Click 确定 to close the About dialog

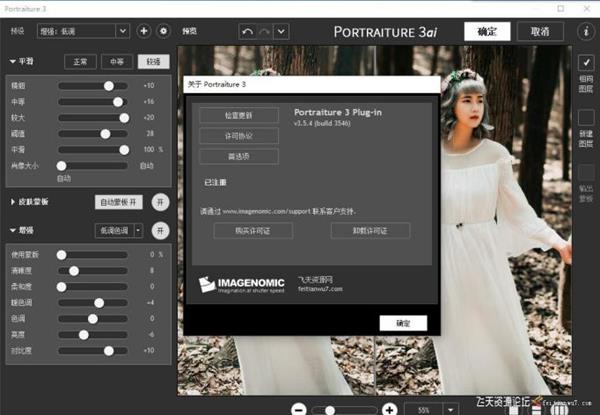(403, 323)
